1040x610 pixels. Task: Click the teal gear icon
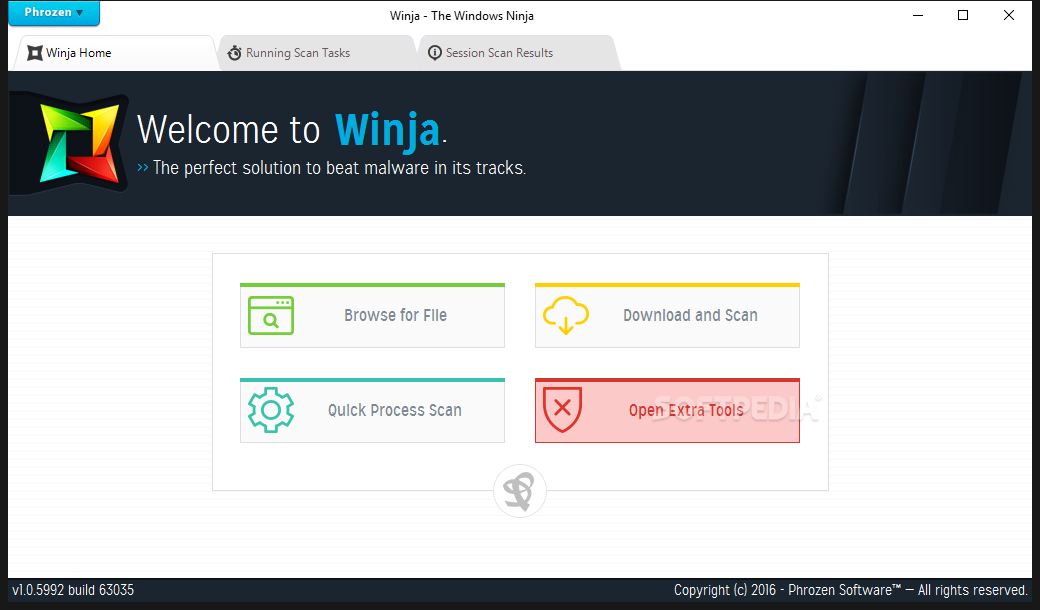271,410
